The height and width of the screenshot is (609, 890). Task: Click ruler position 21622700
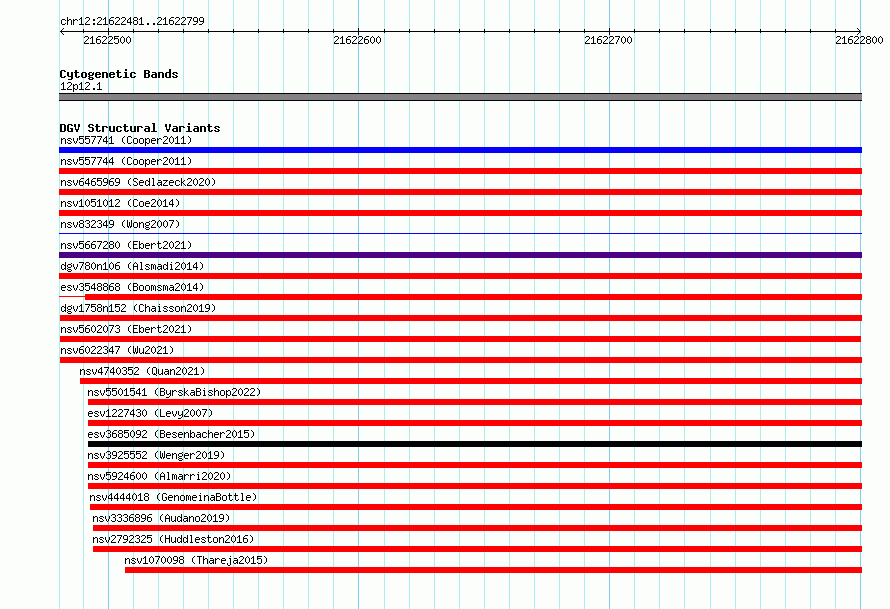(x=608, y=40)
